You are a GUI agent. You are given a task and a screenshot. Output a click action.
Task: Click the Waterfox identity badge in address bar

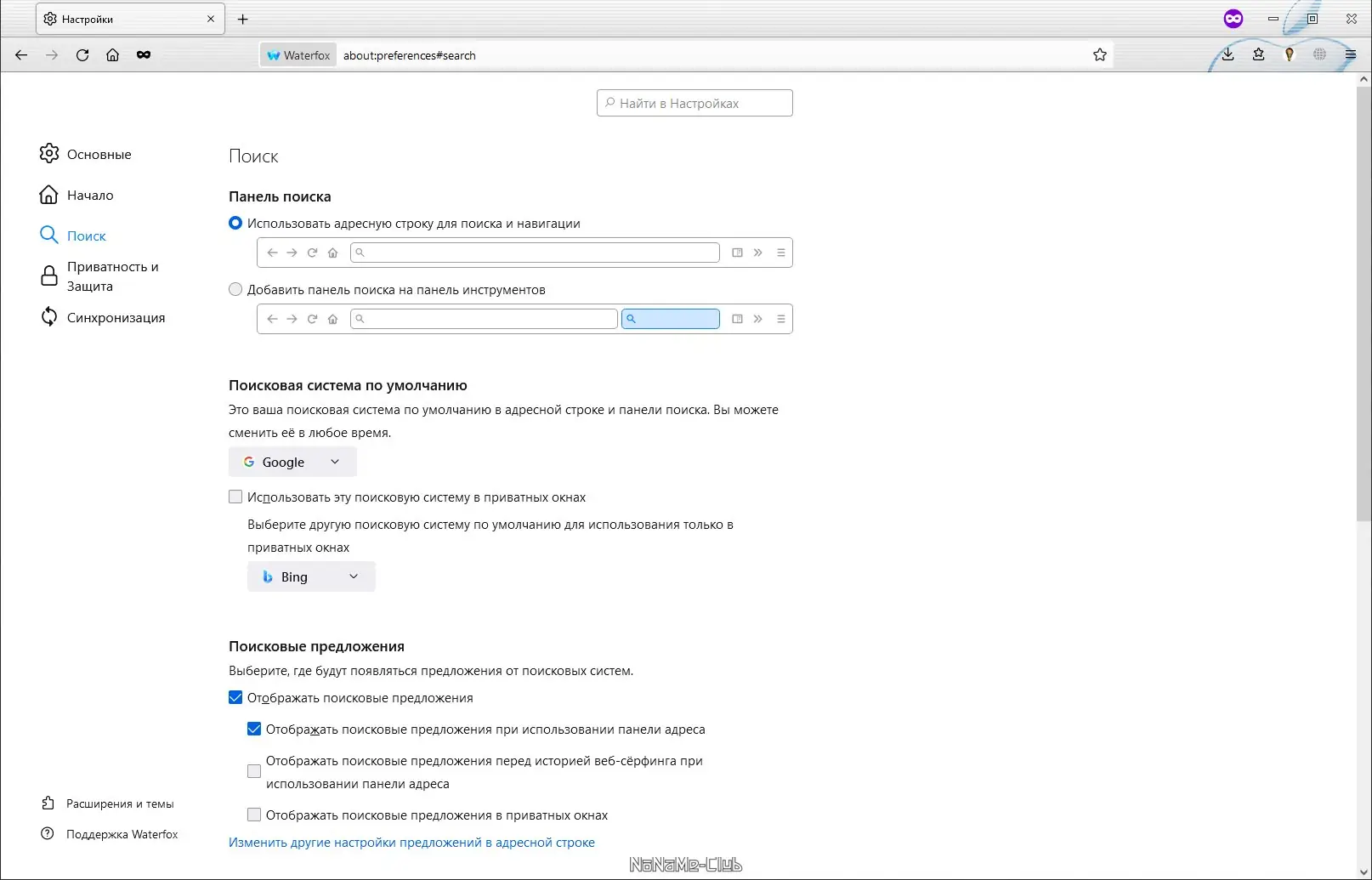(x=298, y=55)
